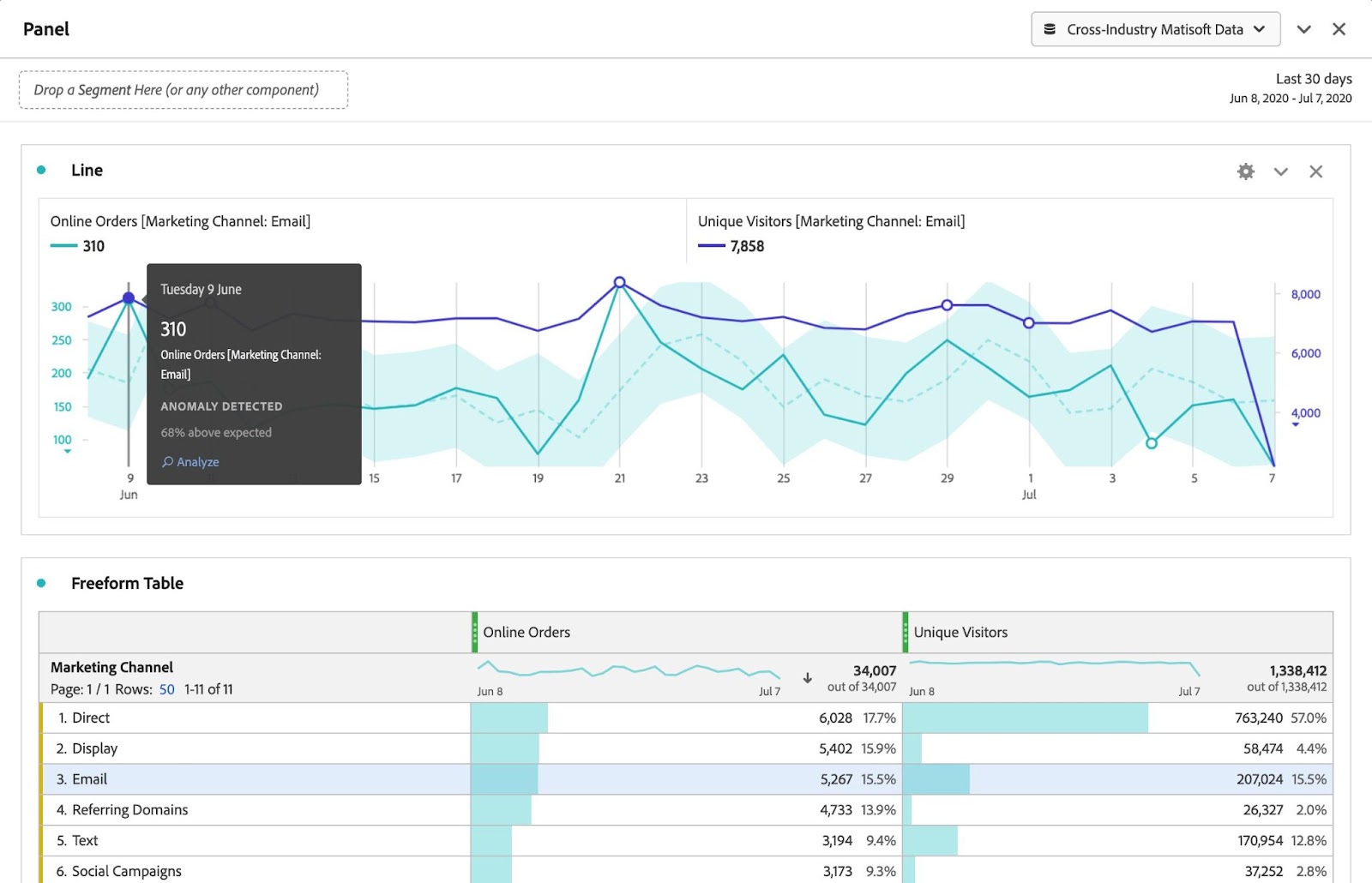
Task: Collapse the Line visualization with its chevron
Action: click(1280, 171)
